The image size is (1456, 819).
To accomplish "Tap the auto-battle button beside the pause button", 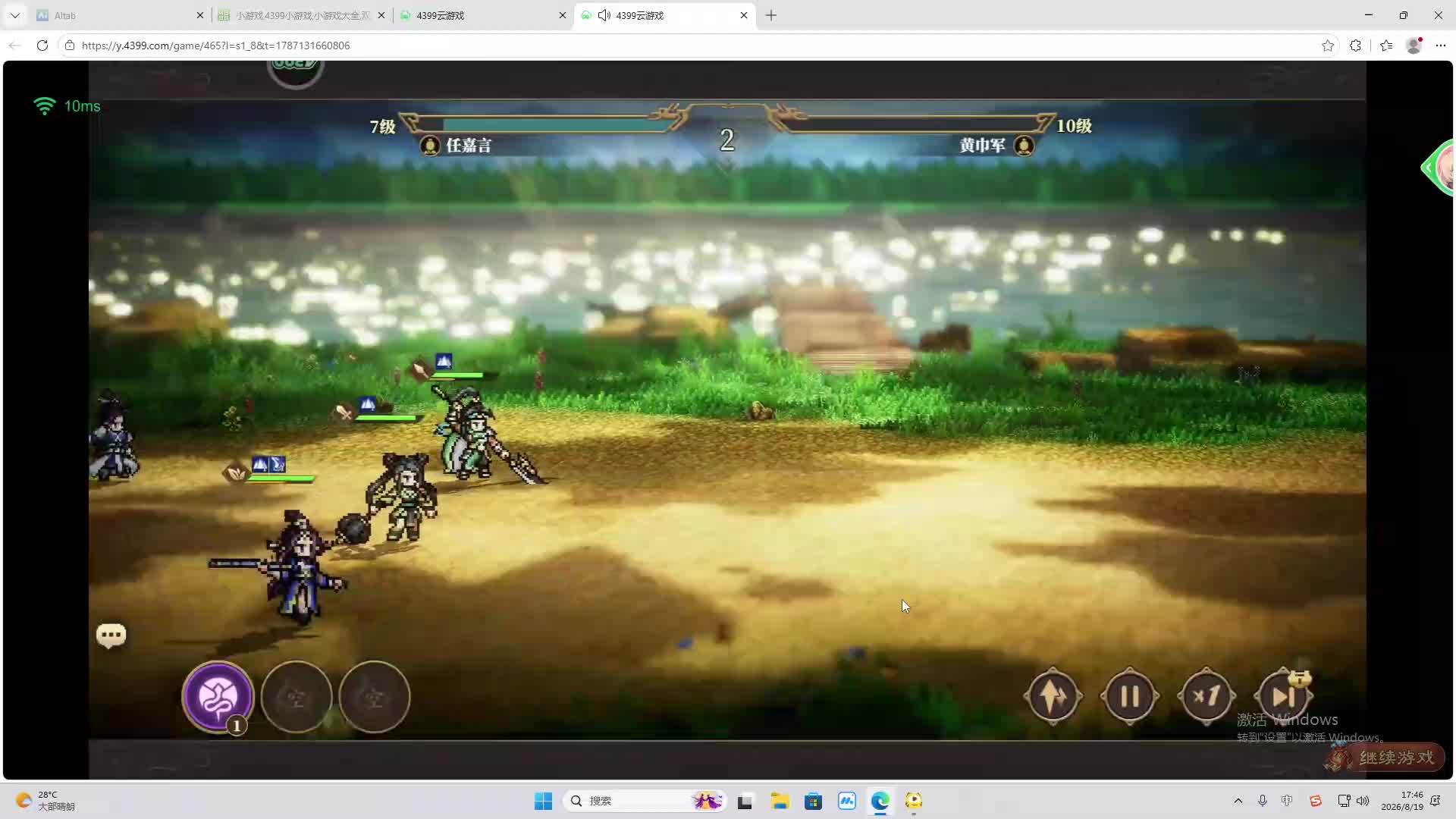I will tap(1053, 696).
